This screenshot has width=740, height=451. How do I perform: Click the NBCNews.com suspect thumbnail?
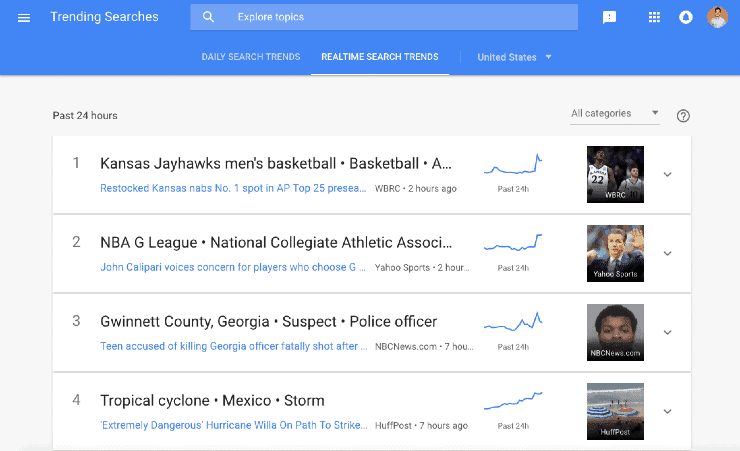(x=615, y=332)
